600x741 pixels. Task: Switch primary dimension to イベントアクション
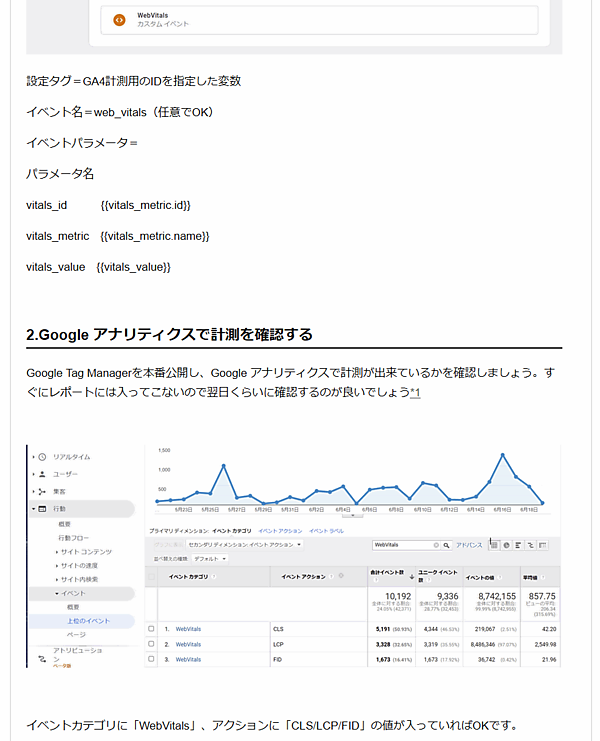280,531
